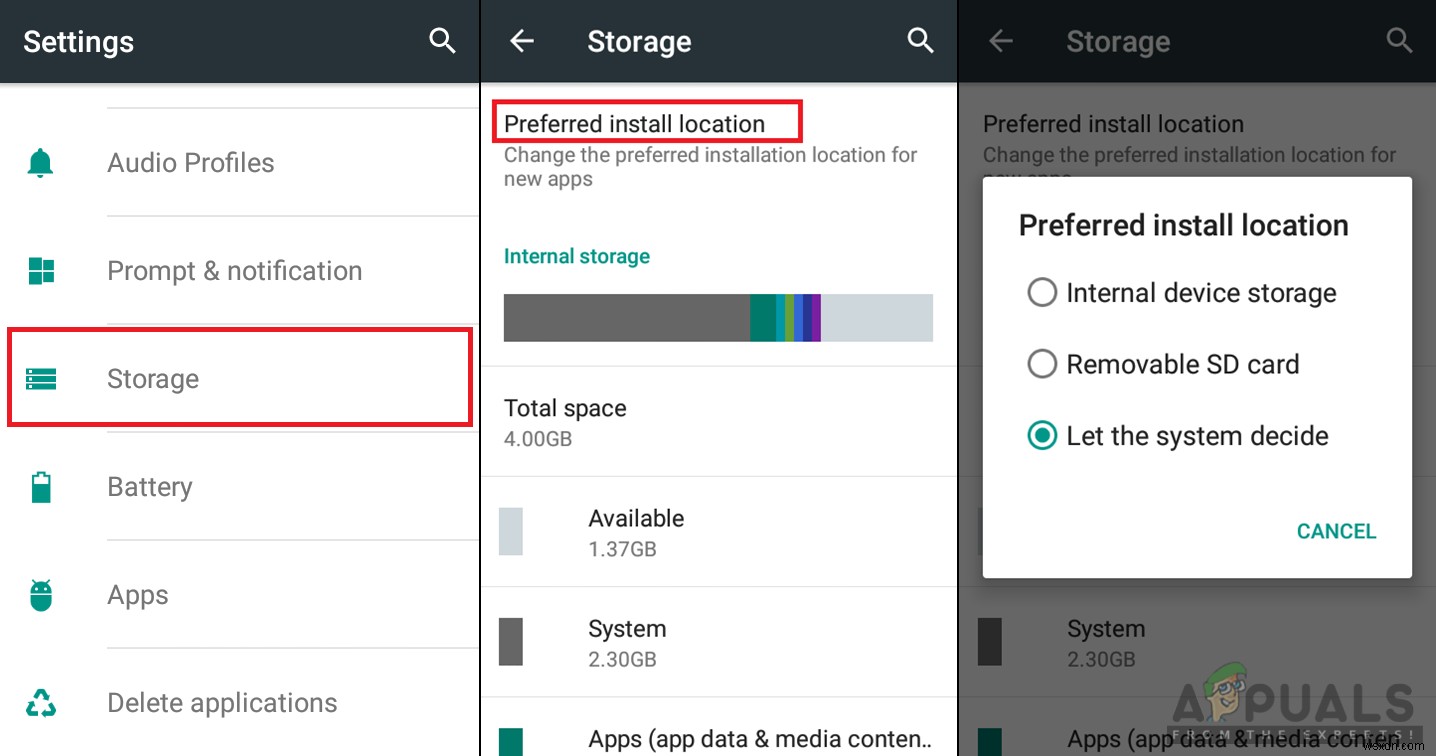Tap the Audio Profiles bell icon
Viewport: 1436px width, 756px height.
click(x=40, y=162)
